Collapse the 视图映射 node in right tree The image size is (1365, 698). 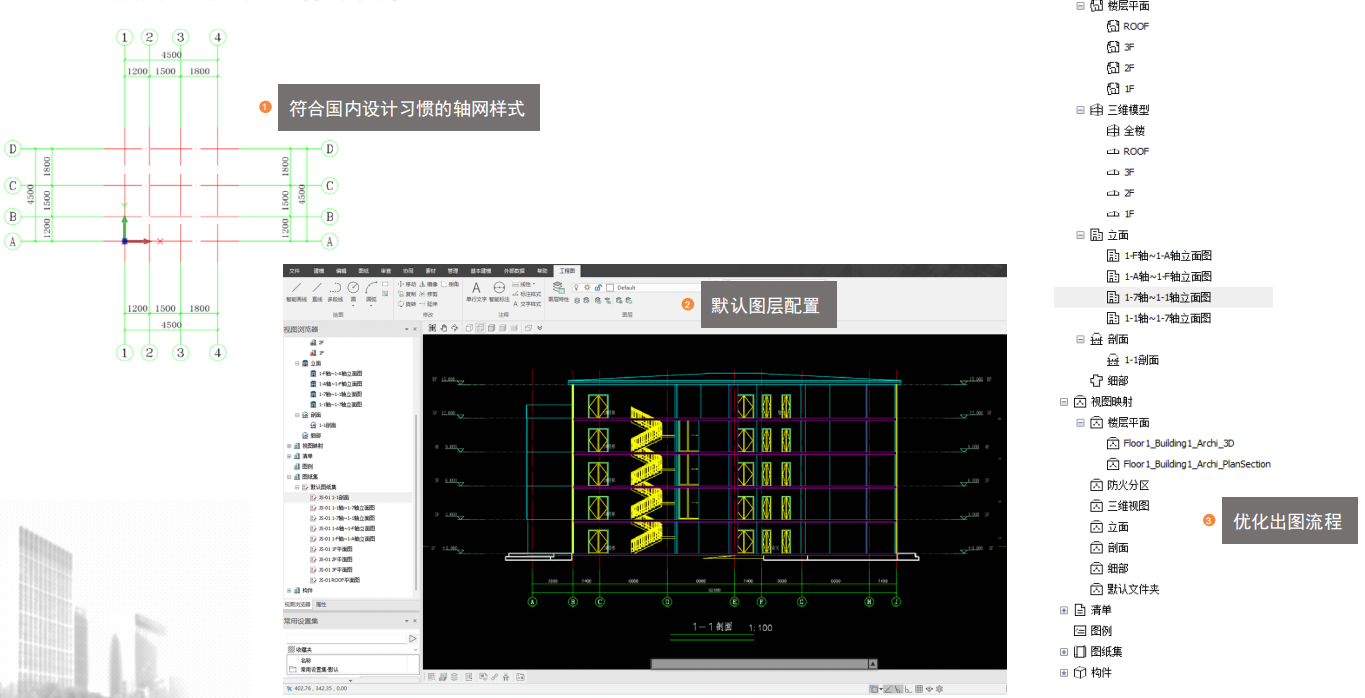pos(1064,402)
